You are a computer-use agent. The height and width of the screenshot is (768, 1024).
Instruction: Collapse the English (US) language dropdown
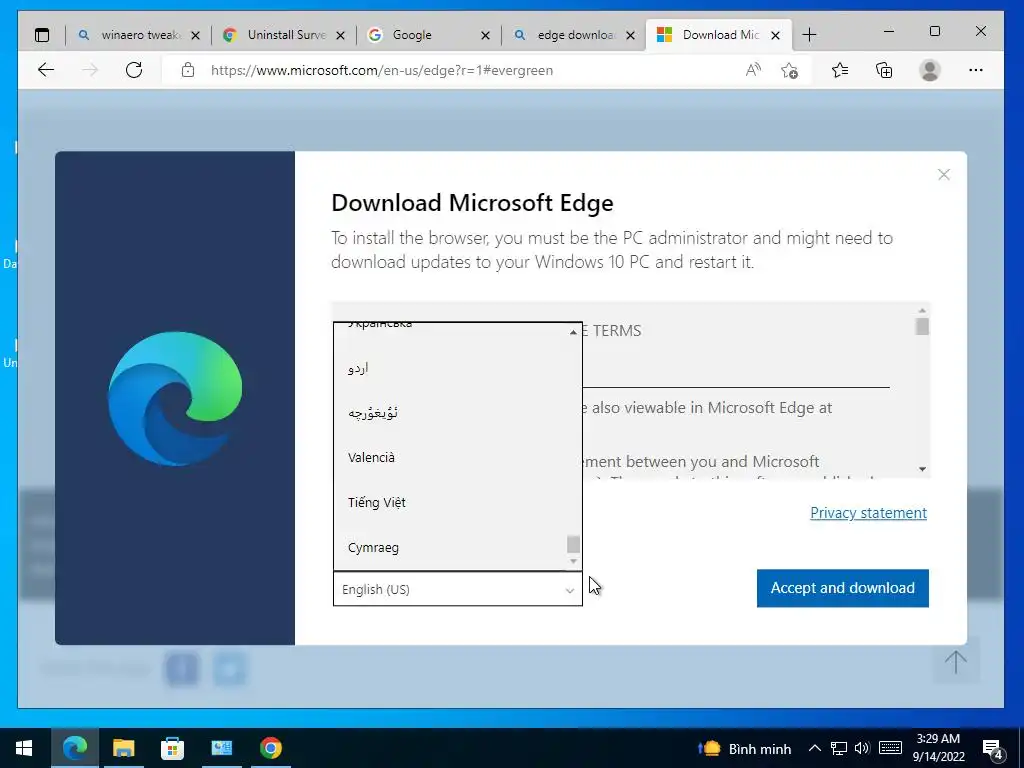click(457, 589)
